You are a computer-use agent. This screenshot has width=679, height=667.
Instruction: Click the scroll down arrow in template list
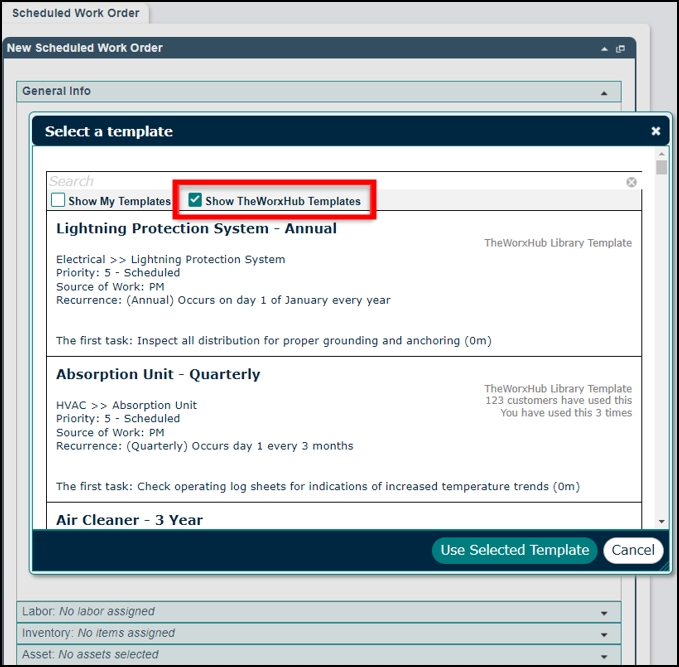[x=661, y=521]
